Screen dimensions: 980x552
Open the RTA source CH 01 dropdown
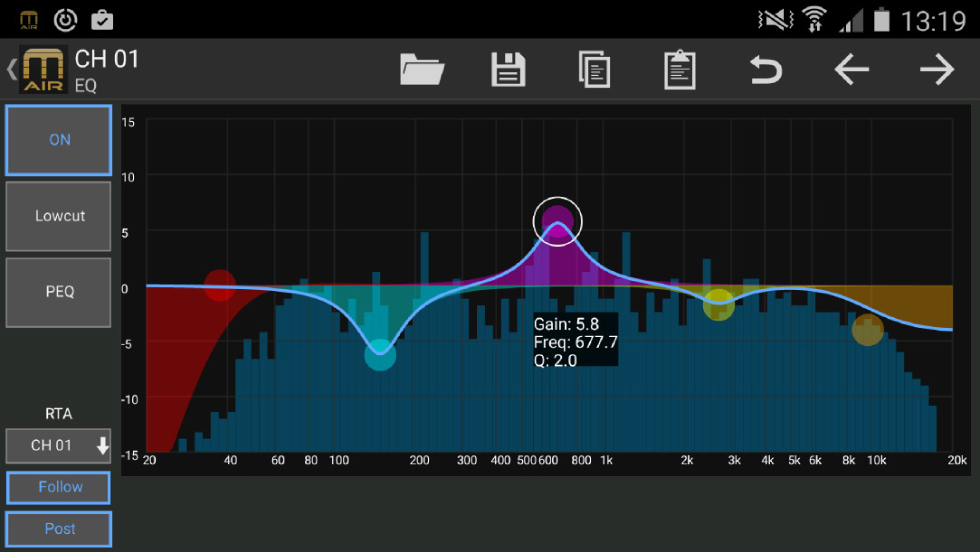pos(59,445)
